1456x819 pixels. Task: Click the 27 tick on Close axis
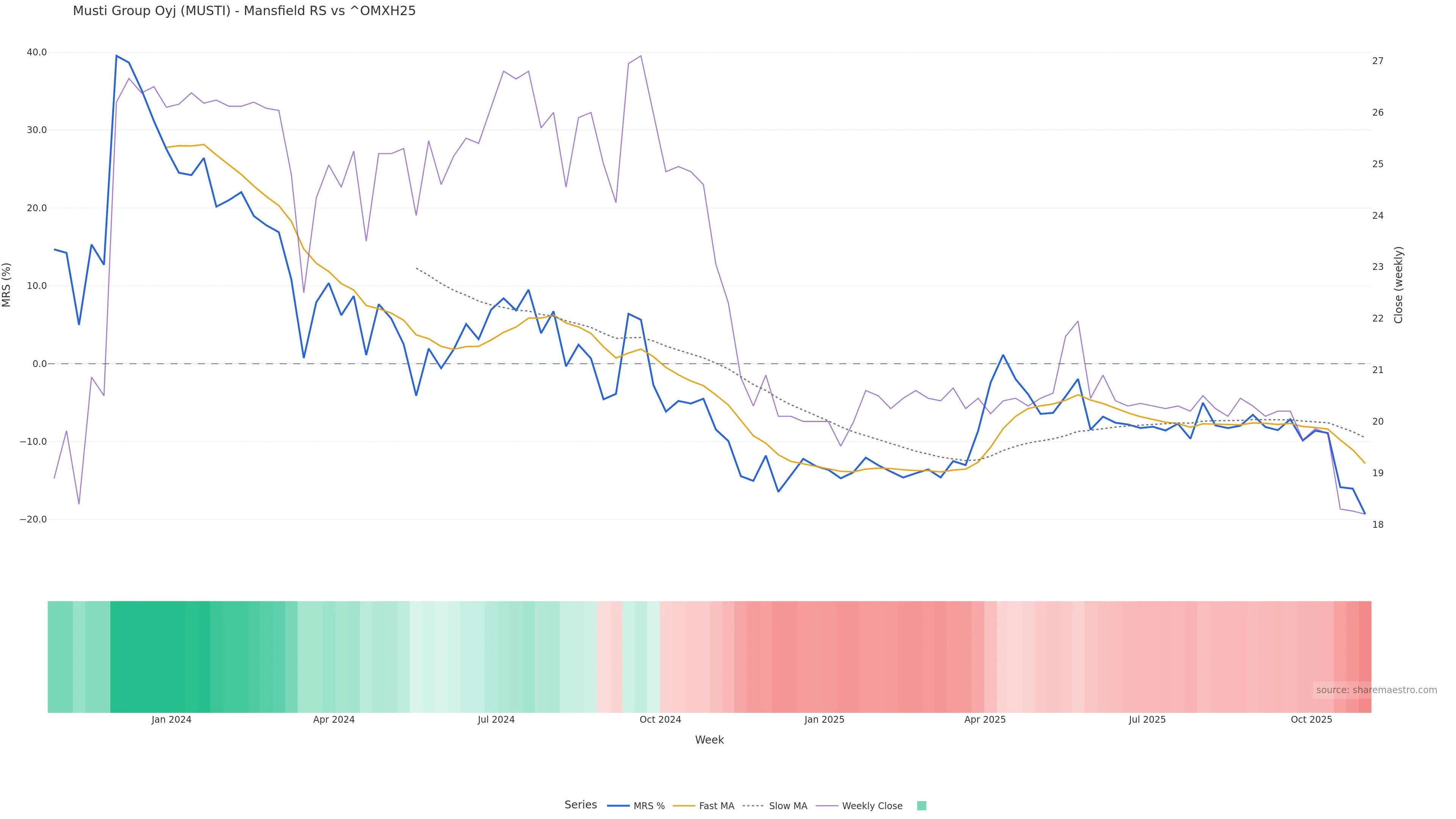(x=1378, y=61)
